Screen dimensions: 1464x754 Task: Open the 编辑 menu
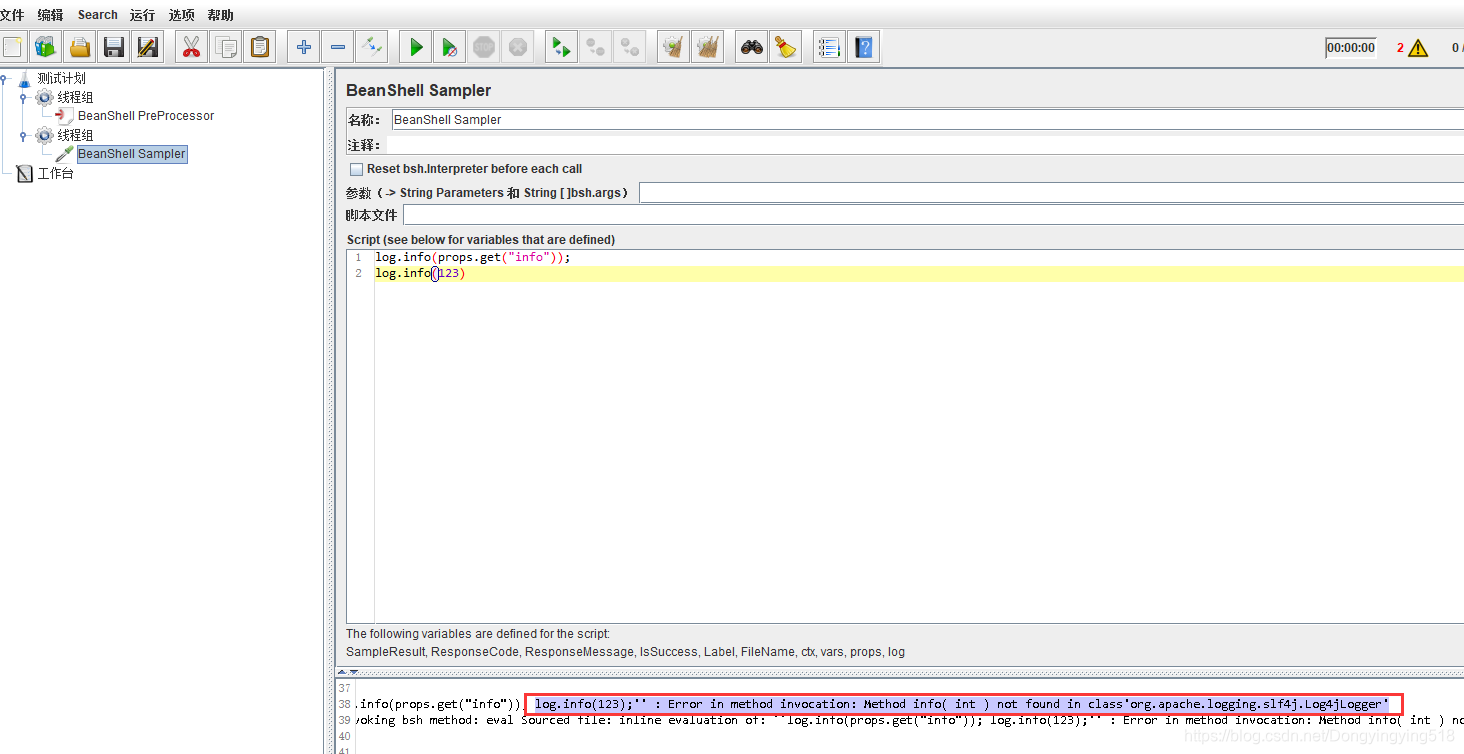(x=50, y=15)
